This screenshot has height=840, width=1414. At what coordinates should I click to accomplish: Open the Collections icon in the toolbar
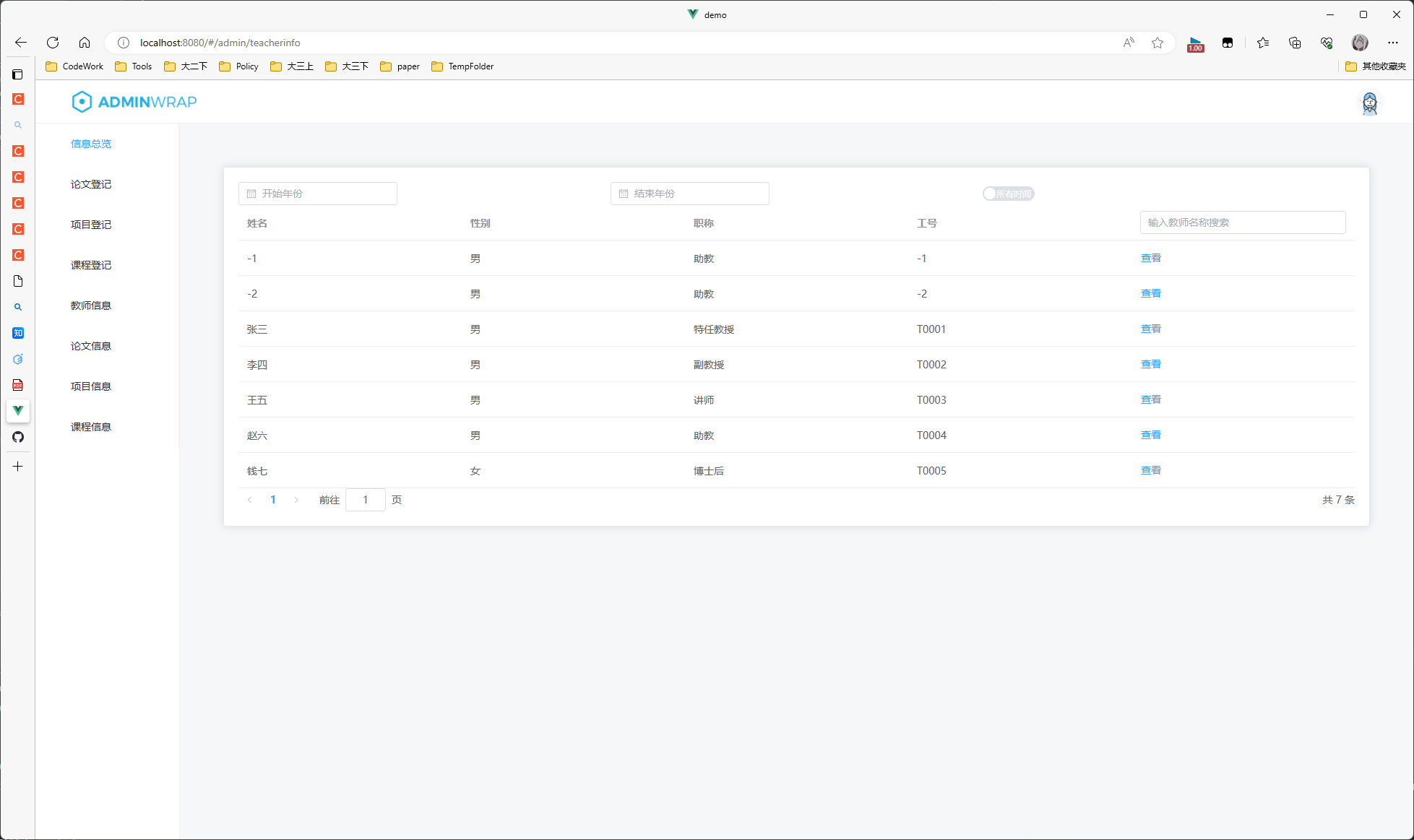pyautogui.click(x=1294, y=43)
